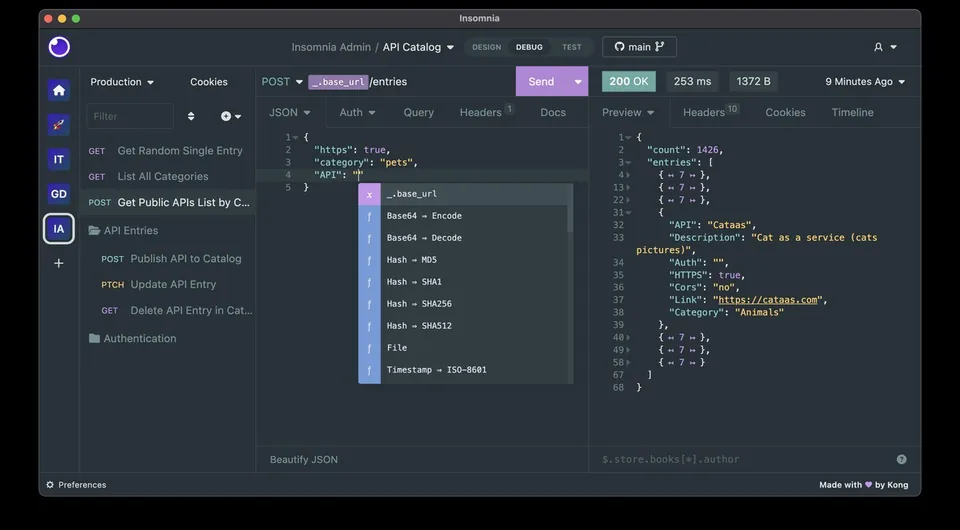This screenshot has width=960, height=530.
Task: Select Publish API to Catalog request
Action: click(x=167, y=259)
